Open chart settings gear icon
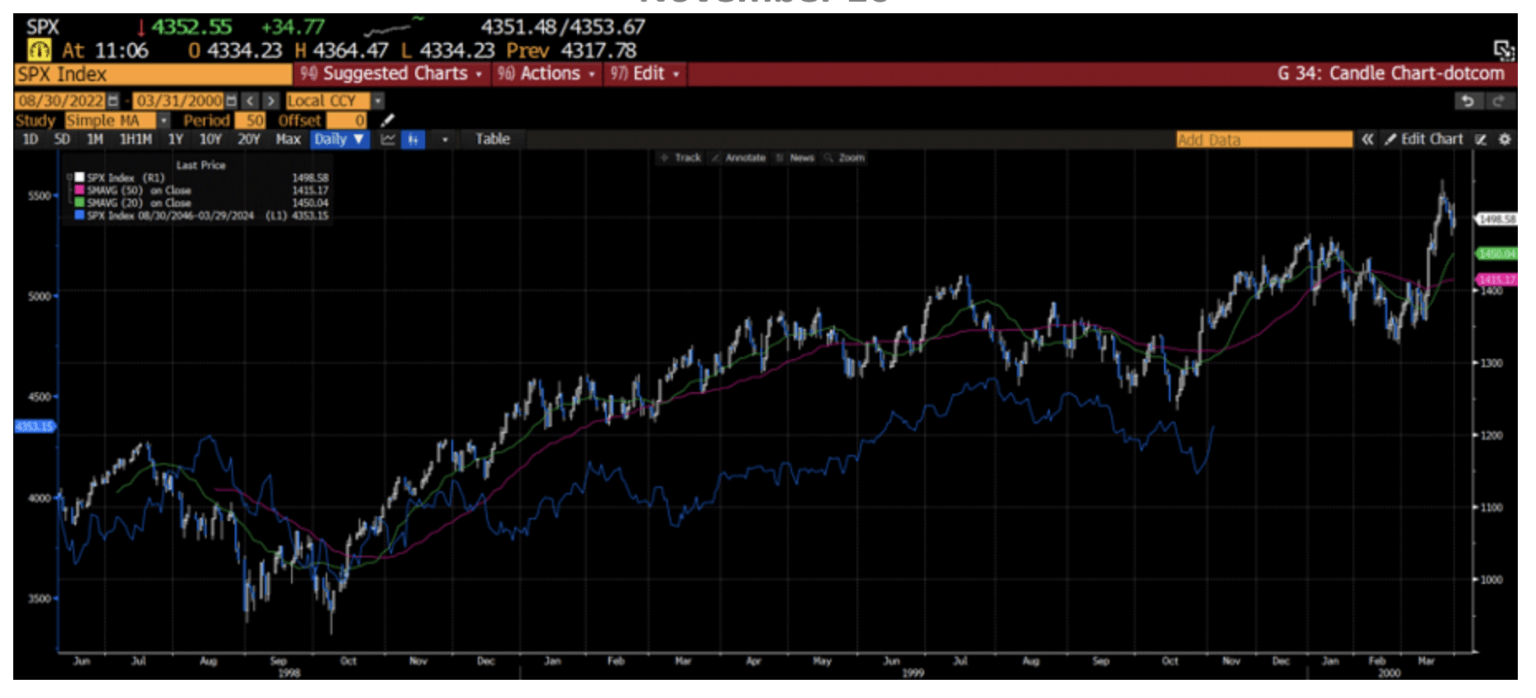 click(1504, 140)
